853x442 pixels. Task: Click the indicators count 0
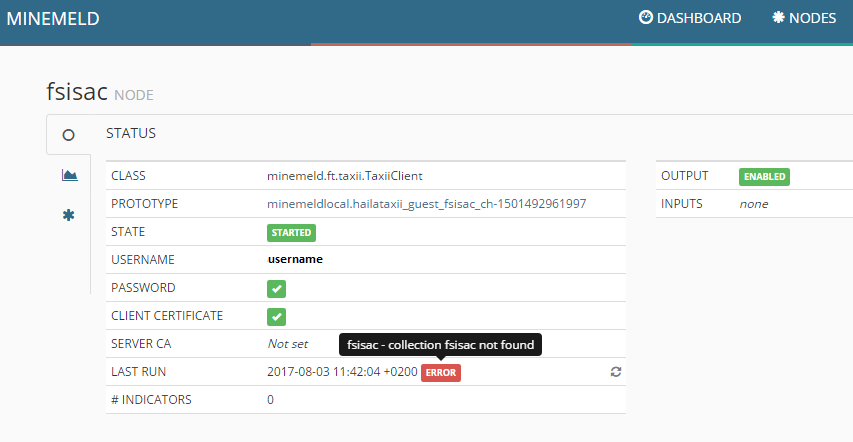click(x=270, y=400)
